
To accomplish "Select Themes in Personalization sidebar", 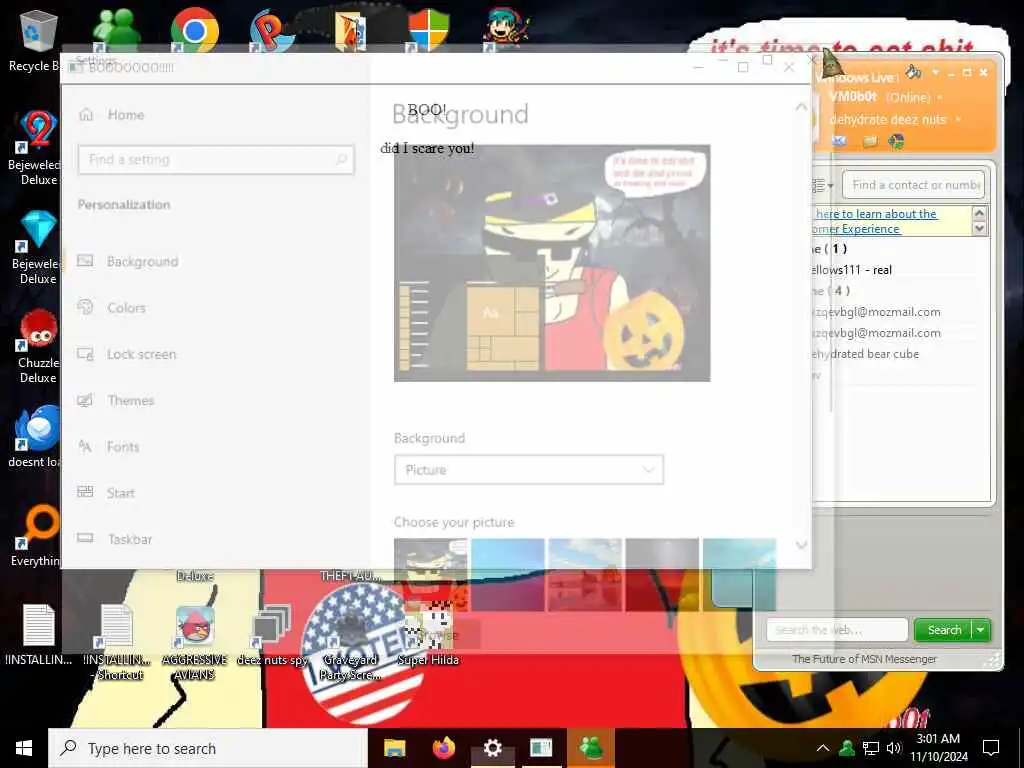I will click(x=216, y=400).
